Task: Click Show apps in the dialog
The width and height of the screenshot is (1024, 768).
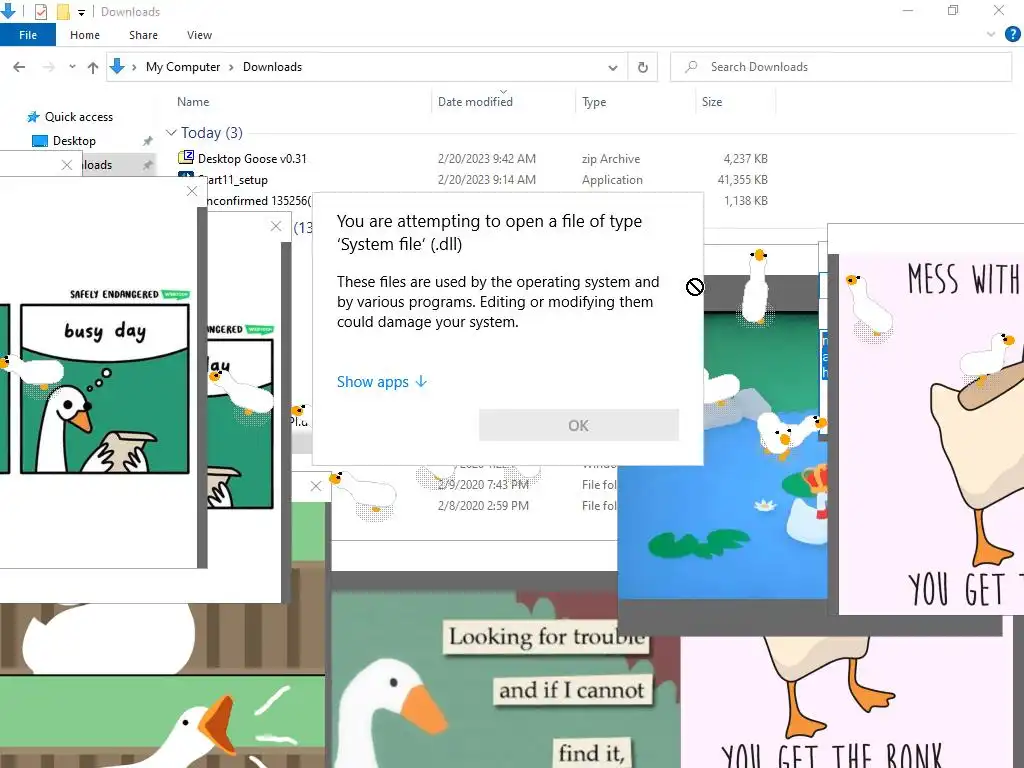Action: coord(381,381)
